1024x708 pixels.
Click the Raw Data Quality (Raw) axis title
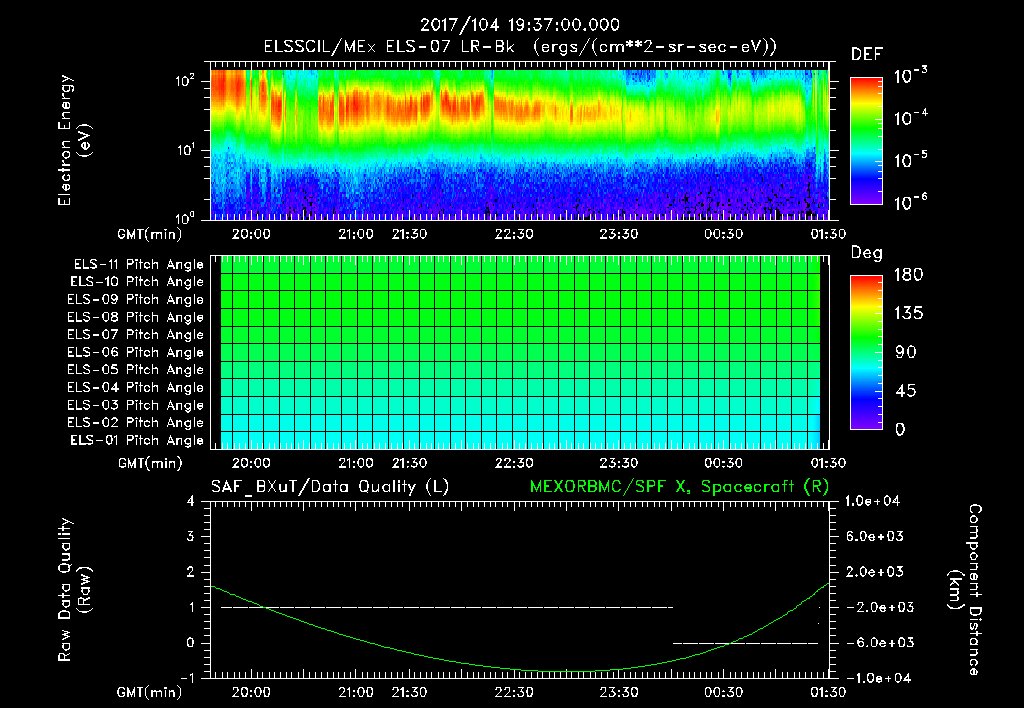[74, 590]
